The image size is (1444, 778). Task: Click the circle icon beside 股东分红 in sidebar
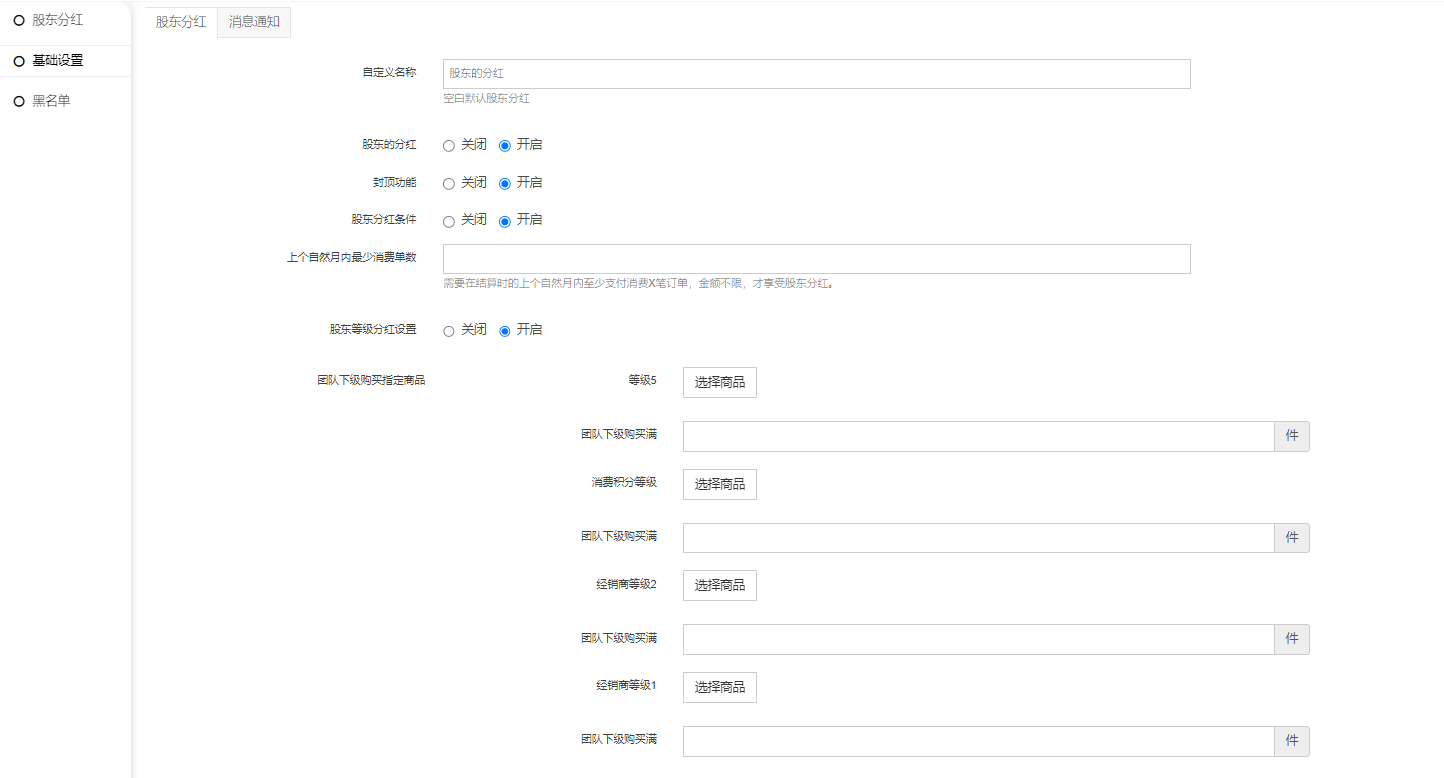click(x=19, y=20)
